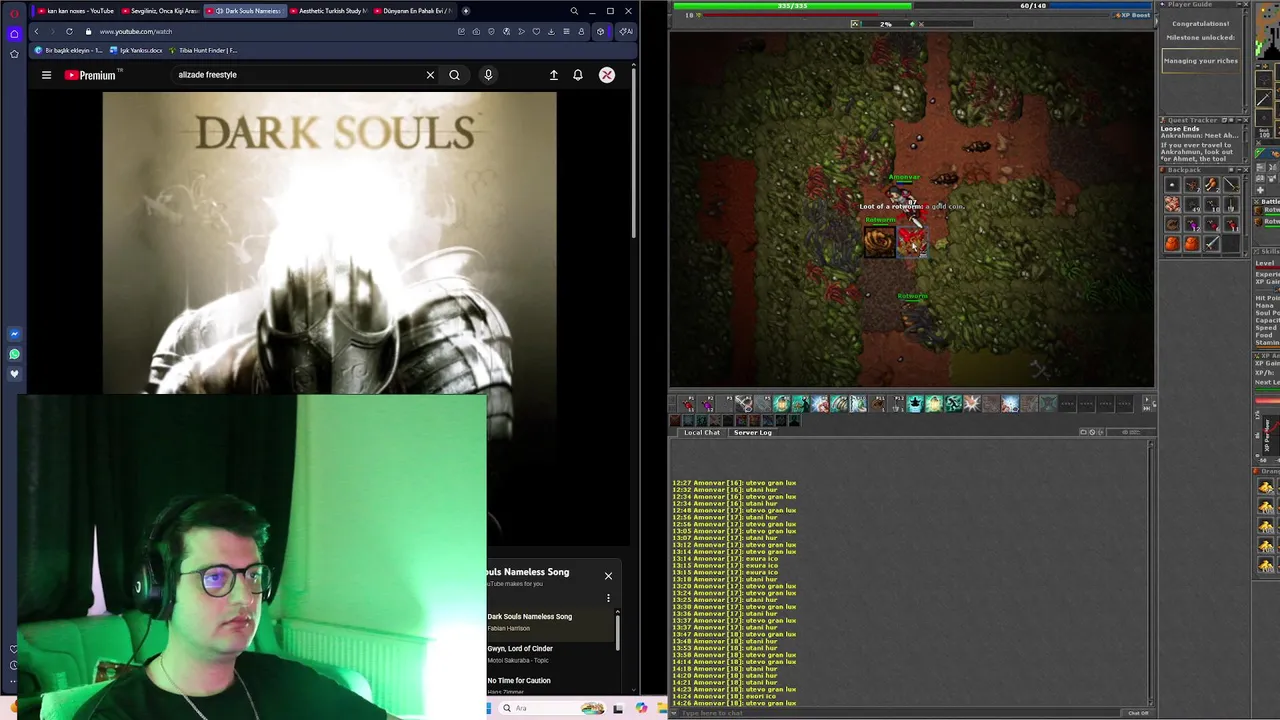The width and height of the screenshot is (1280, 720).
Task: Switch to 'Sevgiliniz, Onca Kişi Arası' tab
Action: click(x=160, y=11)
